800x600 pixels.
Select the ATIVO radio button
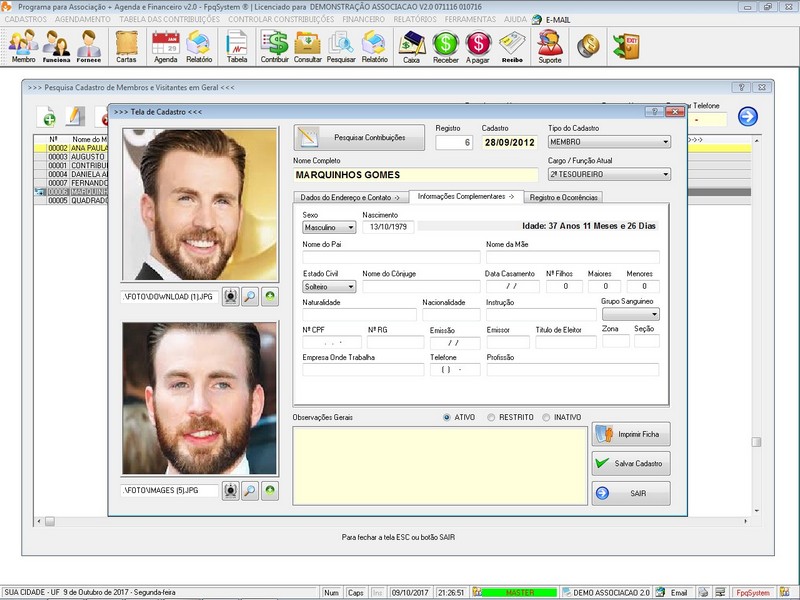pos(447,417)
